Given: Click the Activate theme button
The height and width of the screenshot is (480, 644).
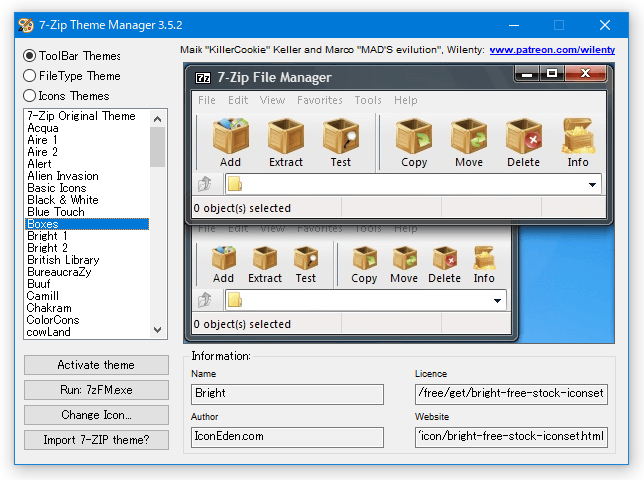Looking at the screenshot, I should click(96, 365).
